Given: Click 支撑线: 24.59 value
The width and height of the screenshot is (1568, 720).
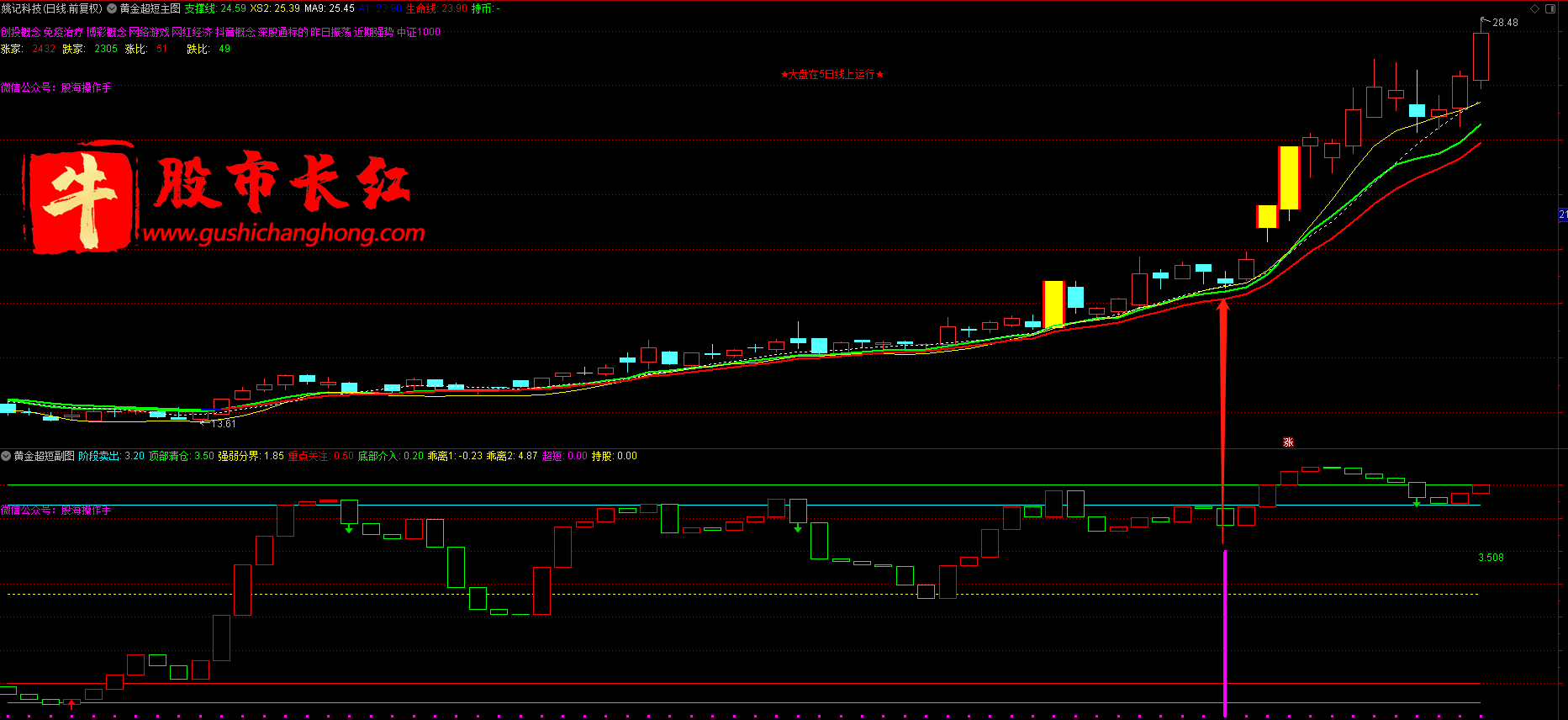Looking at the screenshot, I should [215, 8].
